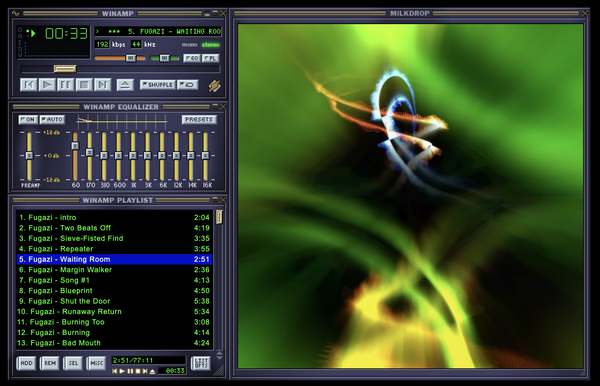Image resolution: width=600 pixels, height=386 pixels.
Task: Click the elapsed time display 00:33
Action: pos(67,34)
